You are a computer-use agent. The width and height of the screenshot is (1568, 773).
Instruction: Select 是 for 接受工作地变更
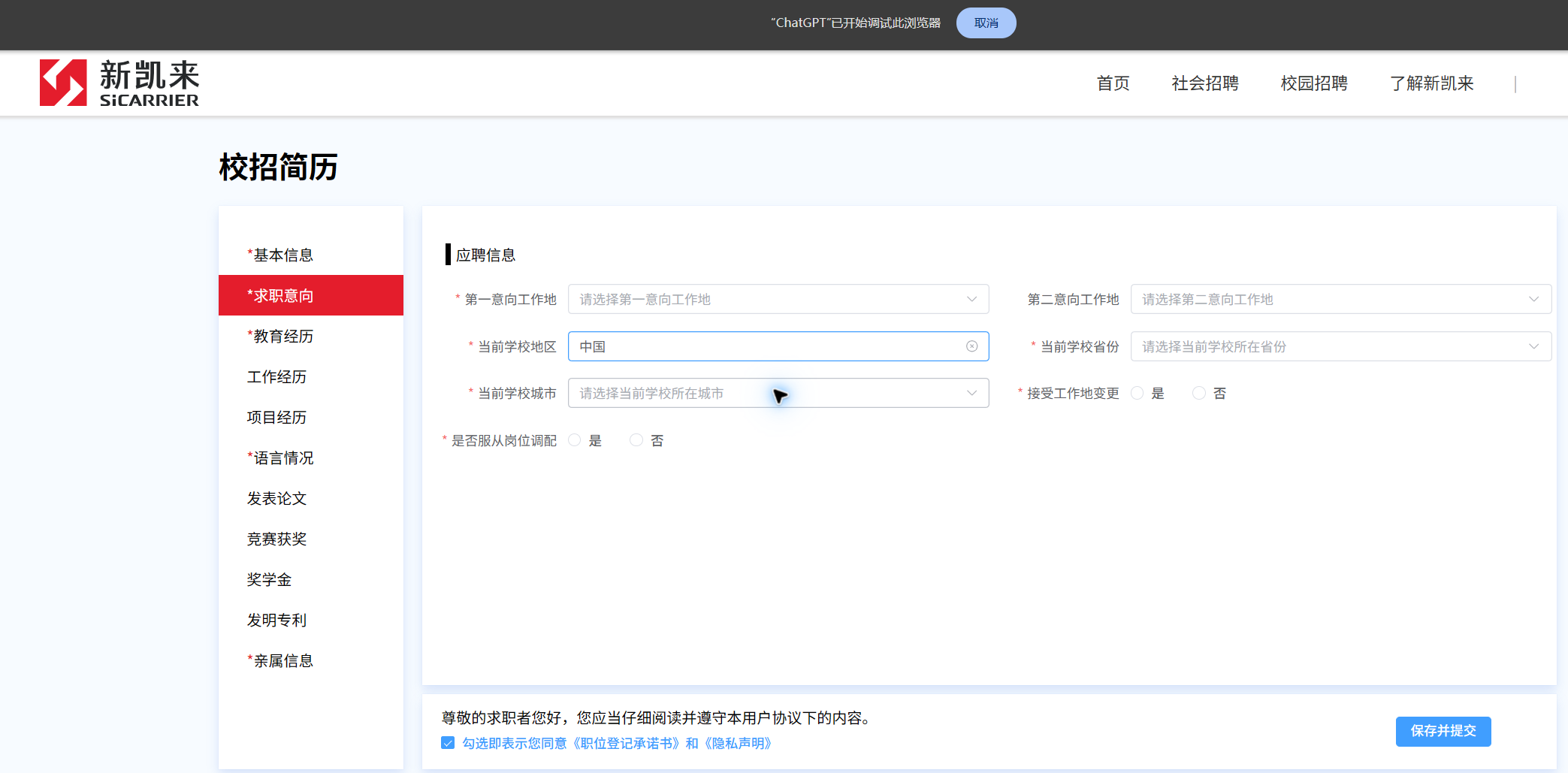coord(1137,393)
